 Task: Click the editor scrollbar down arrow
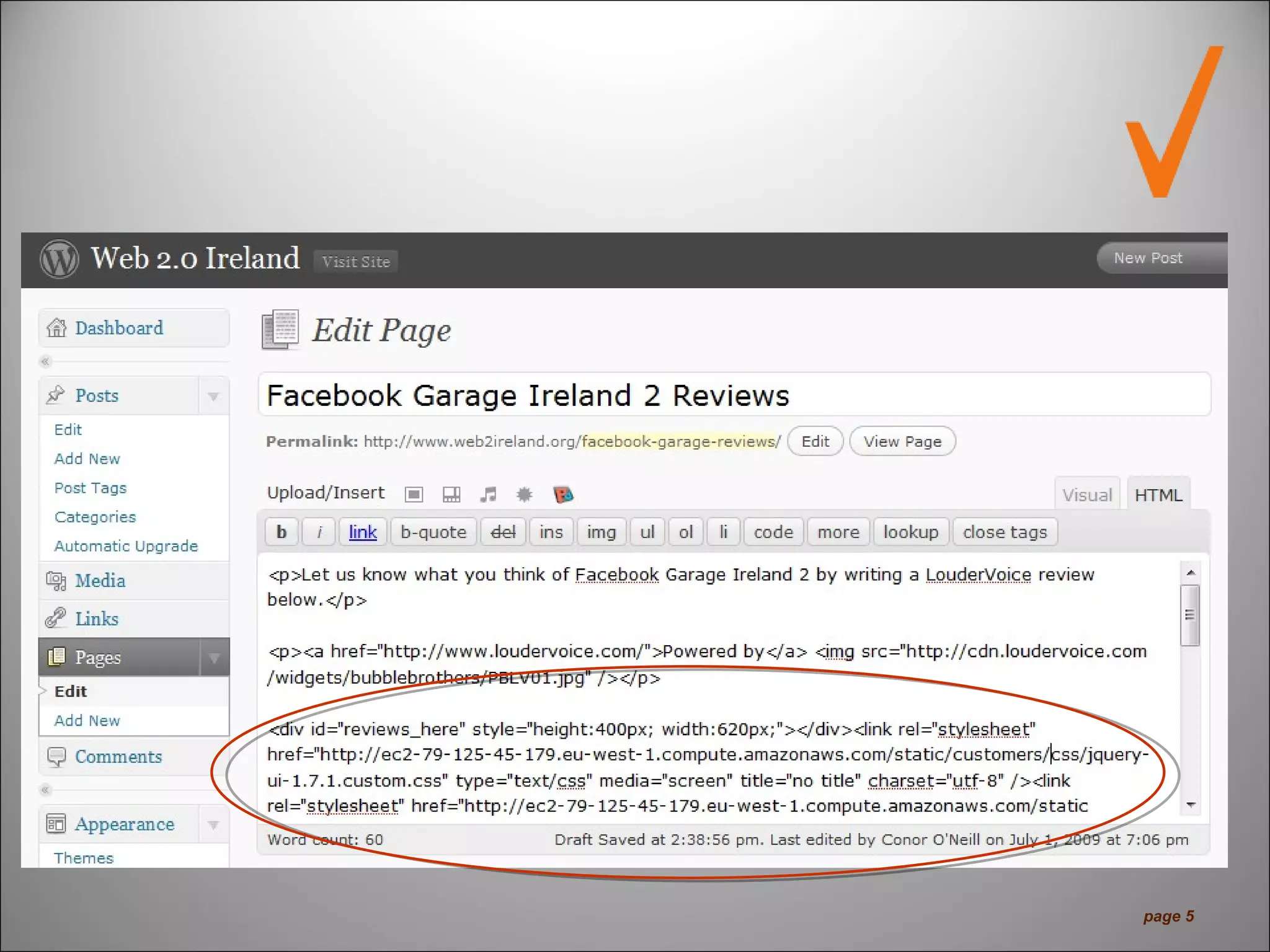[1190, 804]
